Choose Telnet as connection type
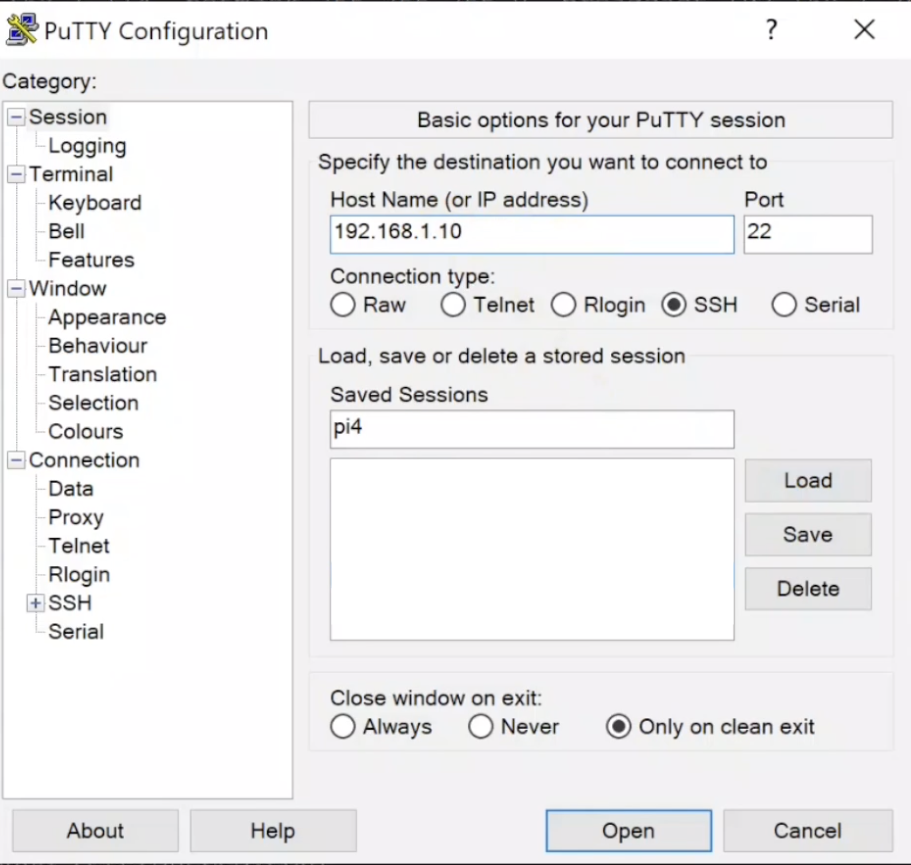 (453, 306)
